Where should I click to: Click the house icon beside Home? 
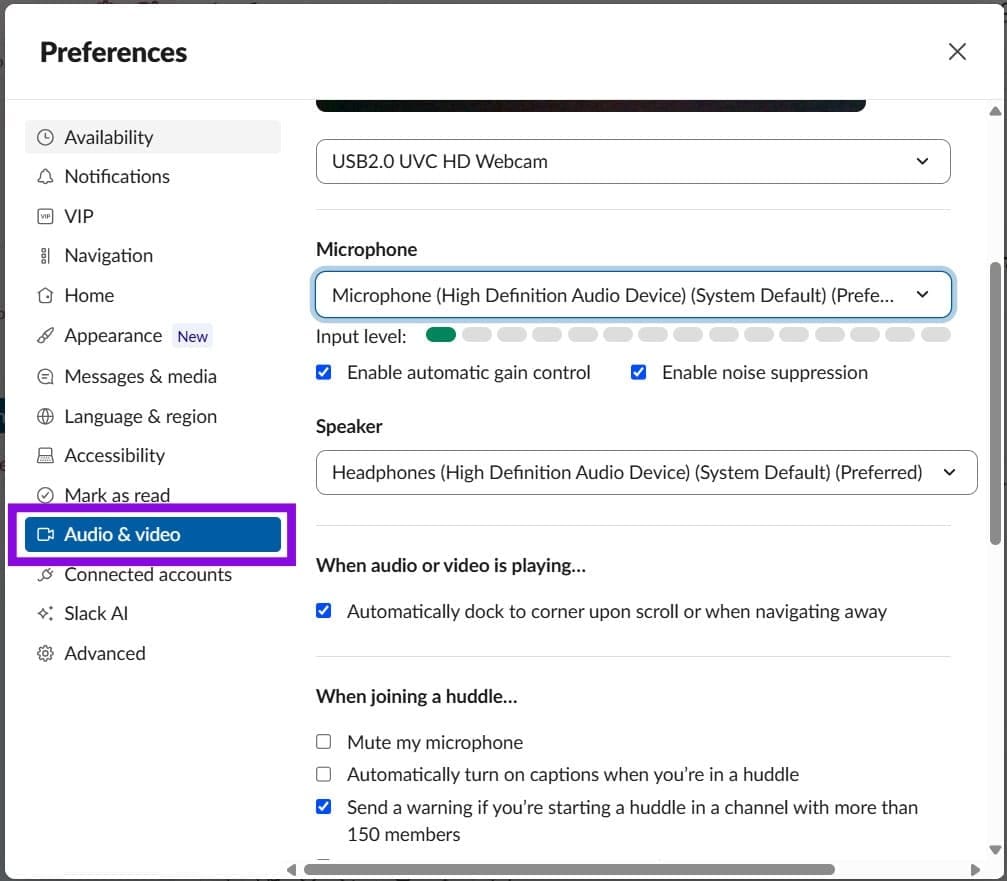point(45,295)
